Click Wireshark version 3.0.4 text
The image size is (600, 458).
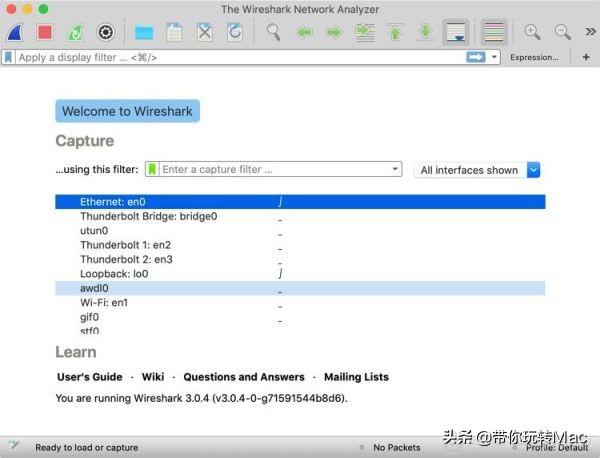coord(201,398)
